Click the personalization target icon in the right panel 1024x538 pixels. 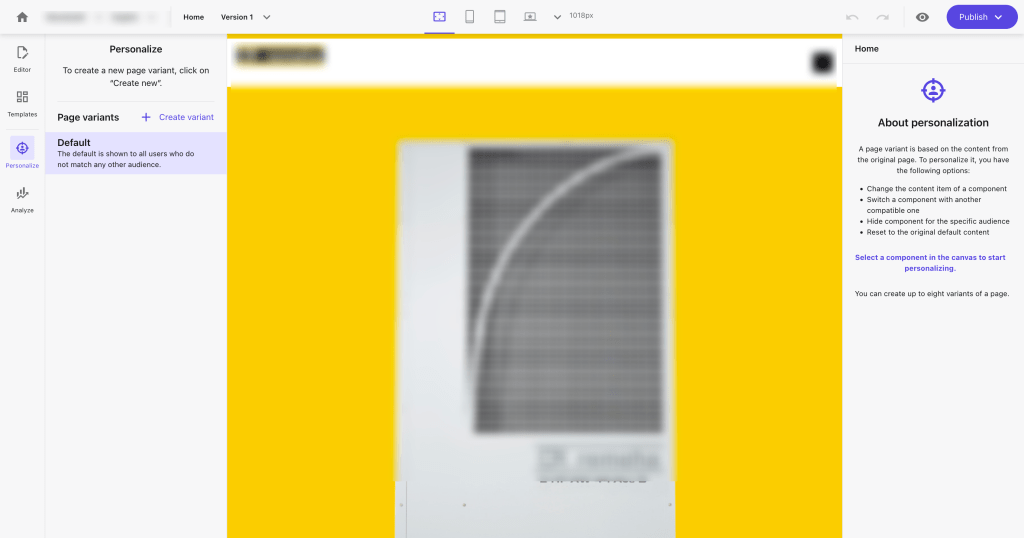point(933,90)
